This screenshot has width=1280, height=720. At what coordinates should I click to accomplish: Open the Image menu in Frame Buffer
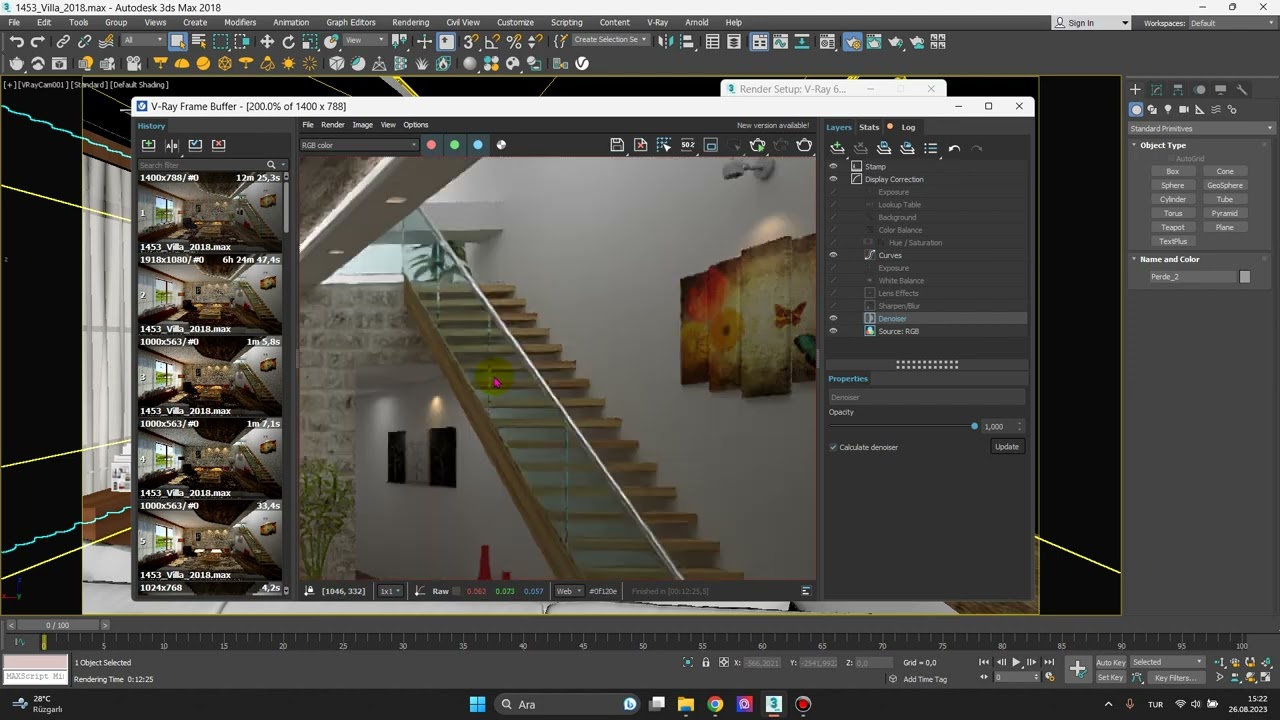pyautogui.click(x=362, y=125)
